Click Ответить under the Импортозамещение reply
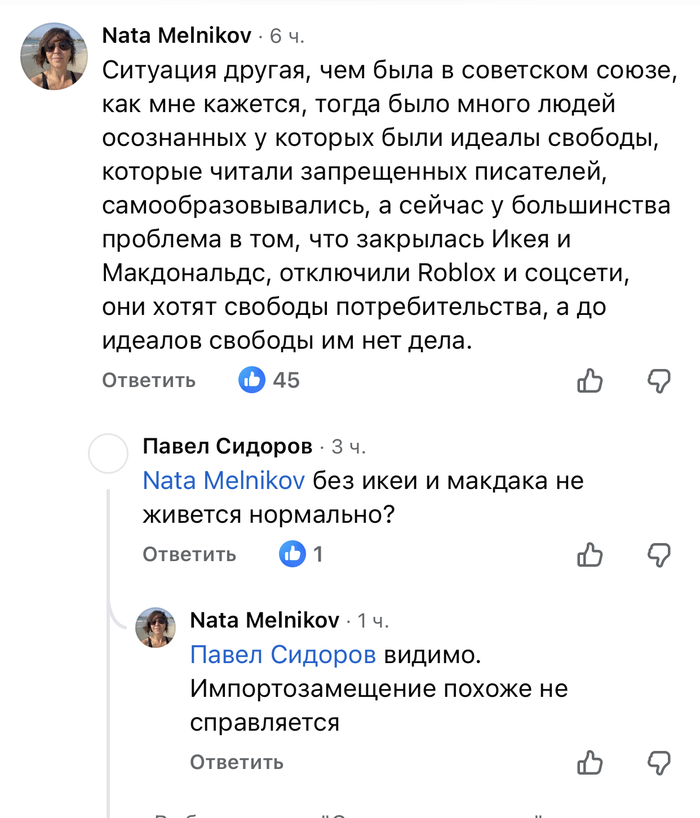The height and width of the screenshot is (818, 700). coord(237,763)
